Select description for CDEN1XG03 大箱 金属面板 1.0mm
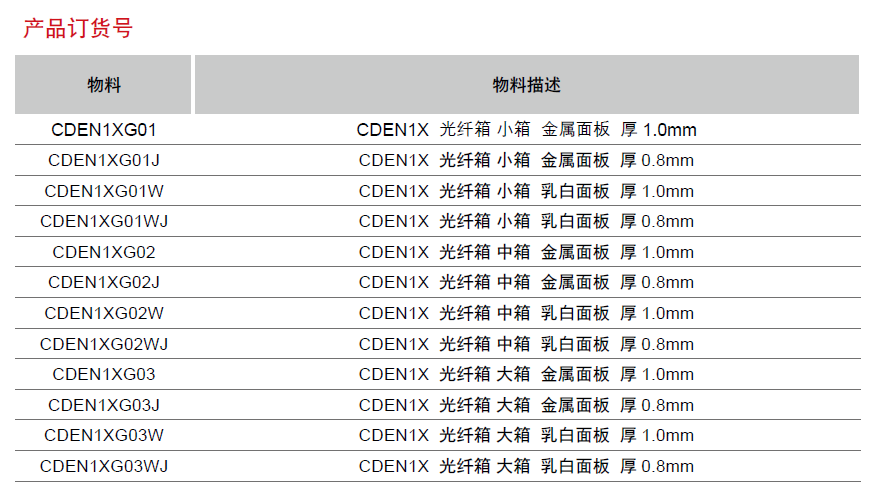The height and width of the screenshot is (495, 886). (x=527, y=375)
